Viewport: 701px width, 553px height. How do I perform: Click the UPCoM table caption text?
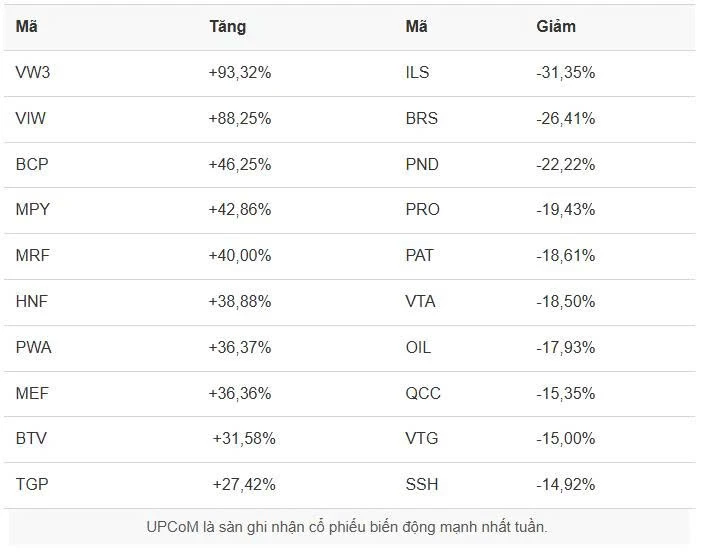pyautogui.click(x=347, y=526)
